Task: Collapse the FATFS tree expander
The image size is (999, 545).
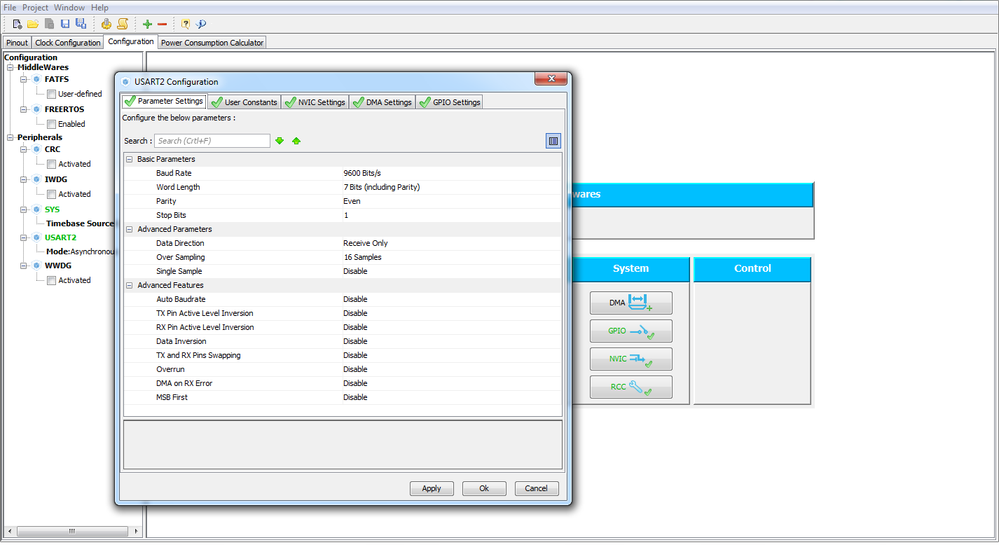Action: coord(24,79)
